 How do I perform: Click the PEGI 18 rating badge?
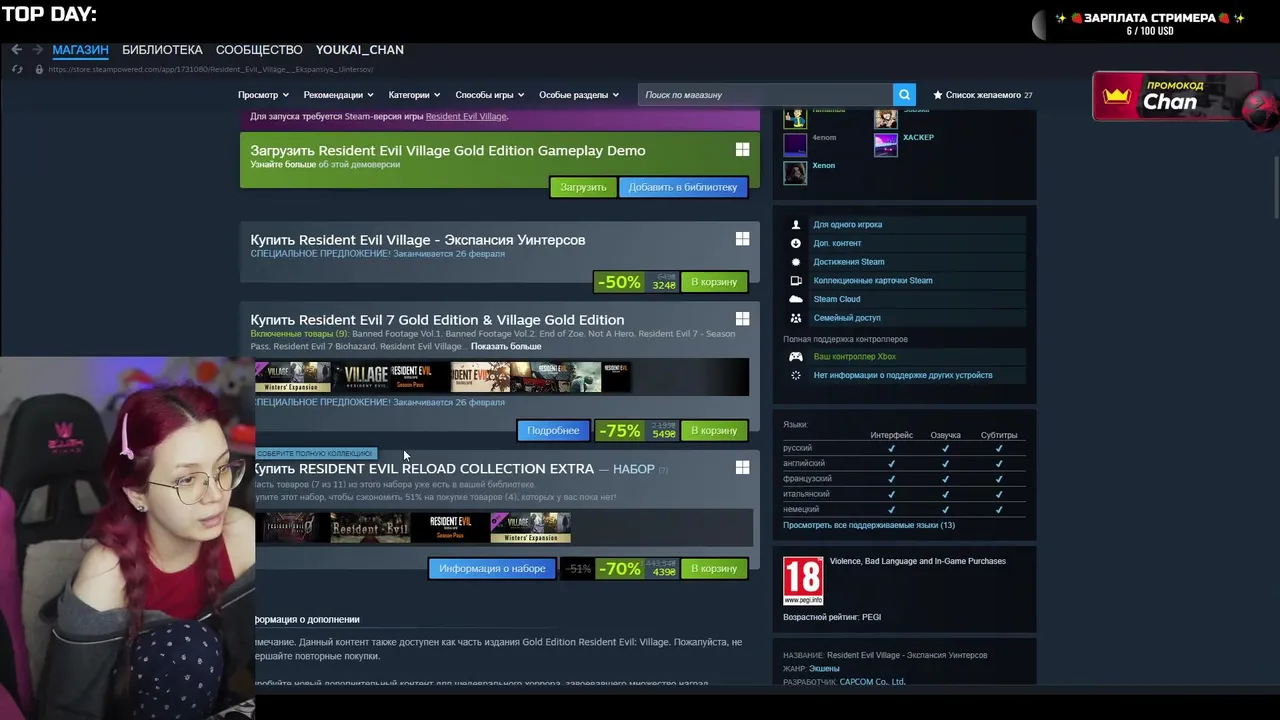tap(803, 581)
